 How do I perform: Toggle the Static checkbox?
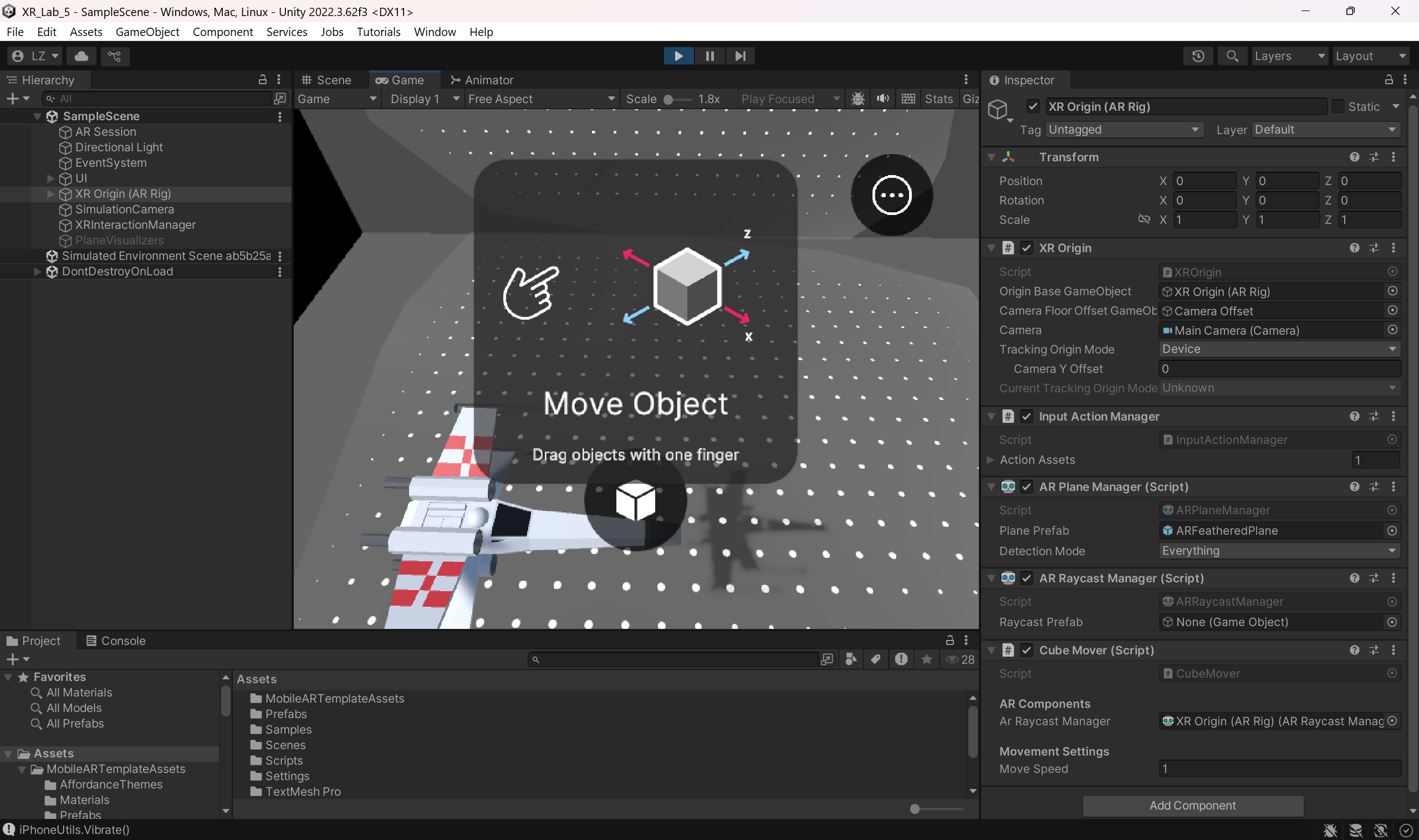point(1338,106)
